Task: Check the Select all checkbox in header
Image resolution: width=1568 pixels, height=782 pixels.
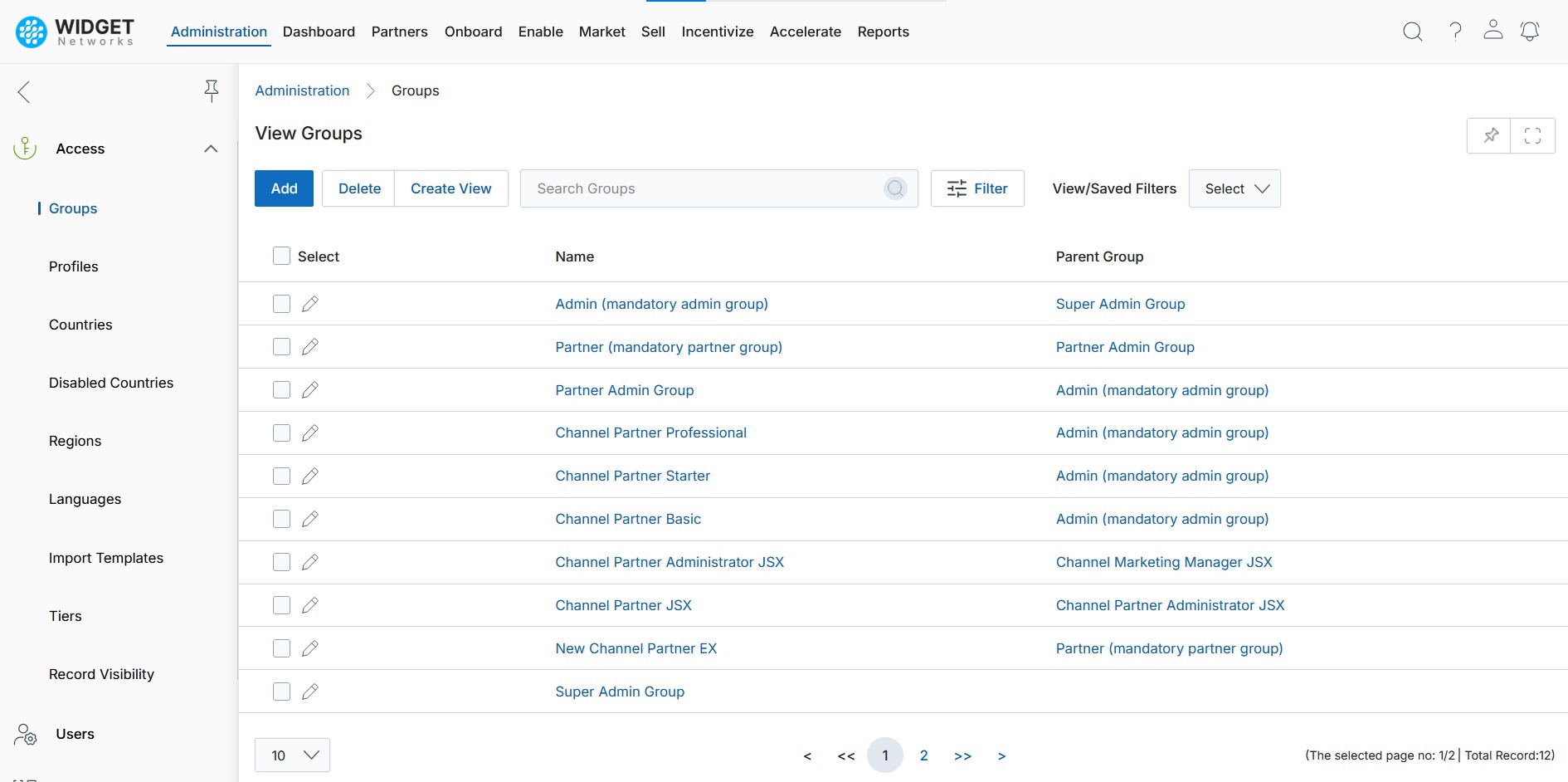Action: coord(282,256)
